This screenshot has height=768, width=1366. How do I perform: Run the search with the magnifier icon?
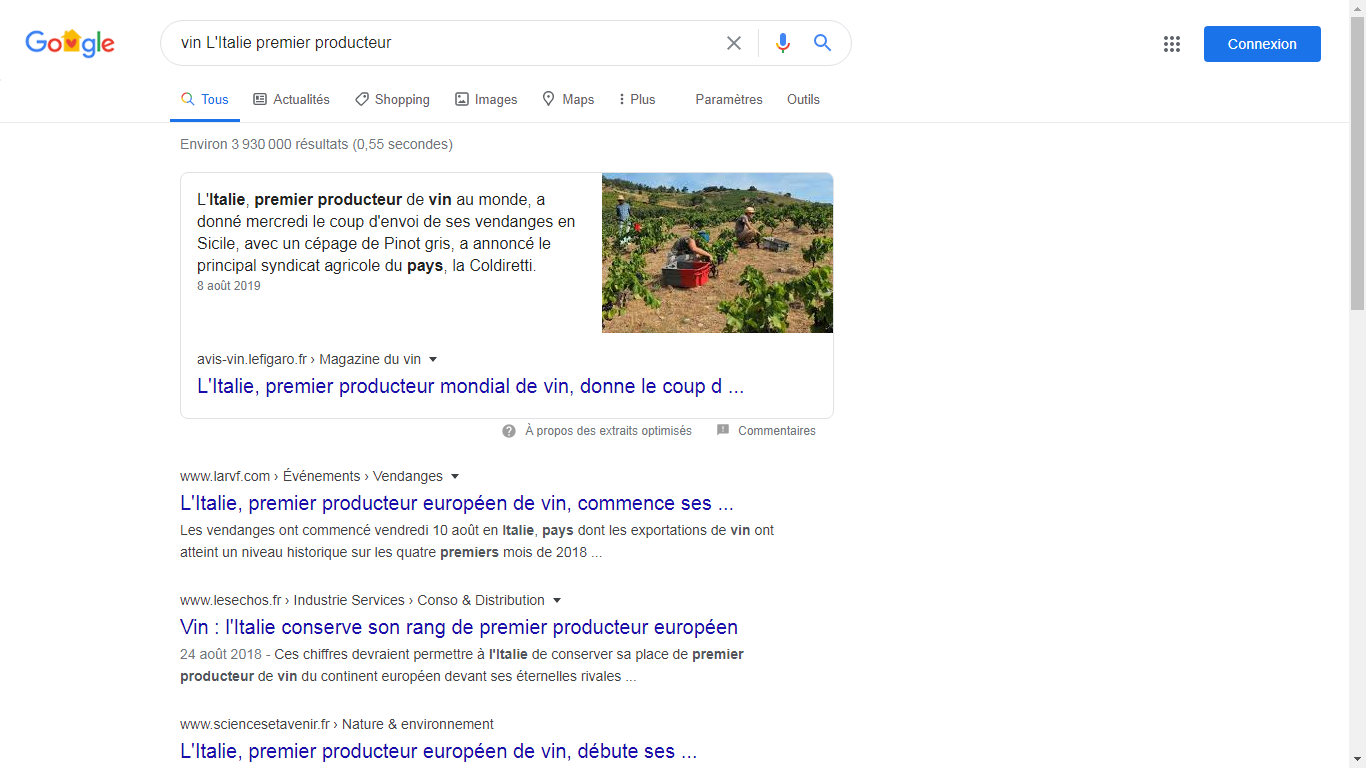[x=822, y=43]
